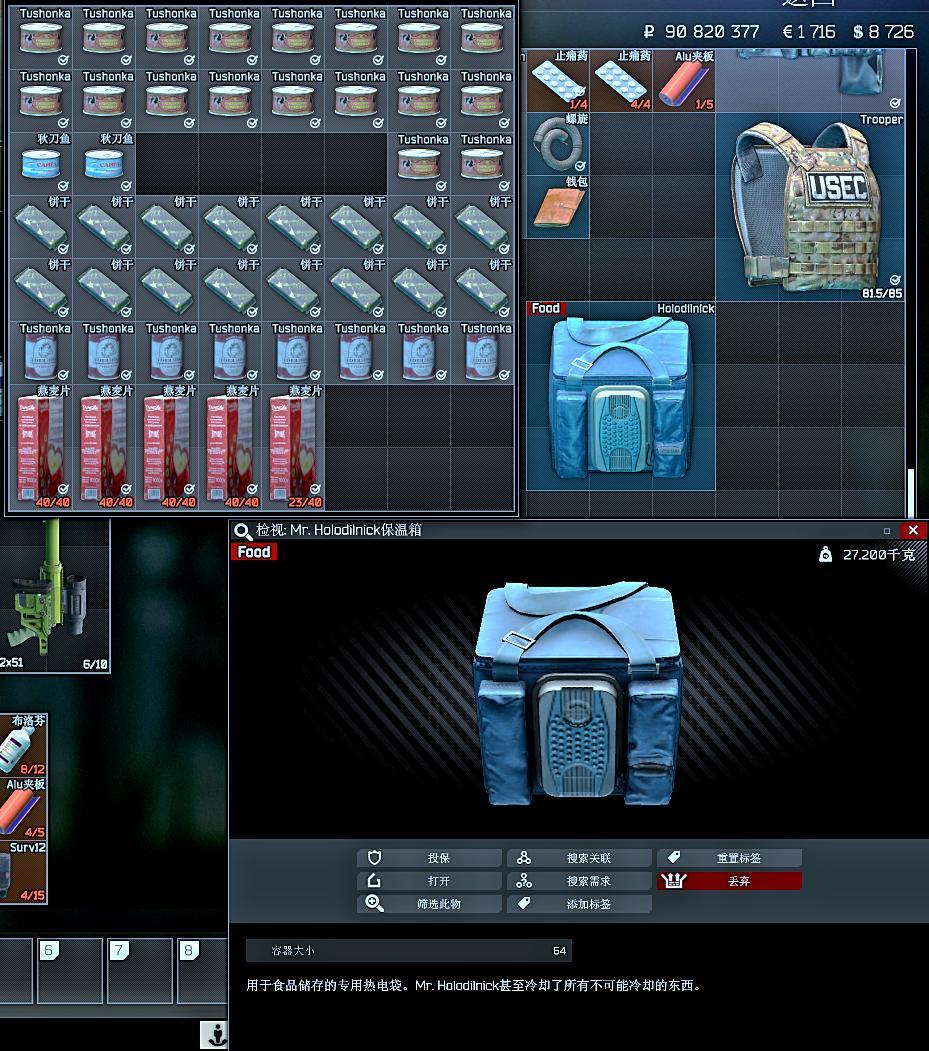The height and width of the screenshot is (1051, 929).
Task: Minimize the Mr. Holodilnick inspect window
Action: point(887,531)
